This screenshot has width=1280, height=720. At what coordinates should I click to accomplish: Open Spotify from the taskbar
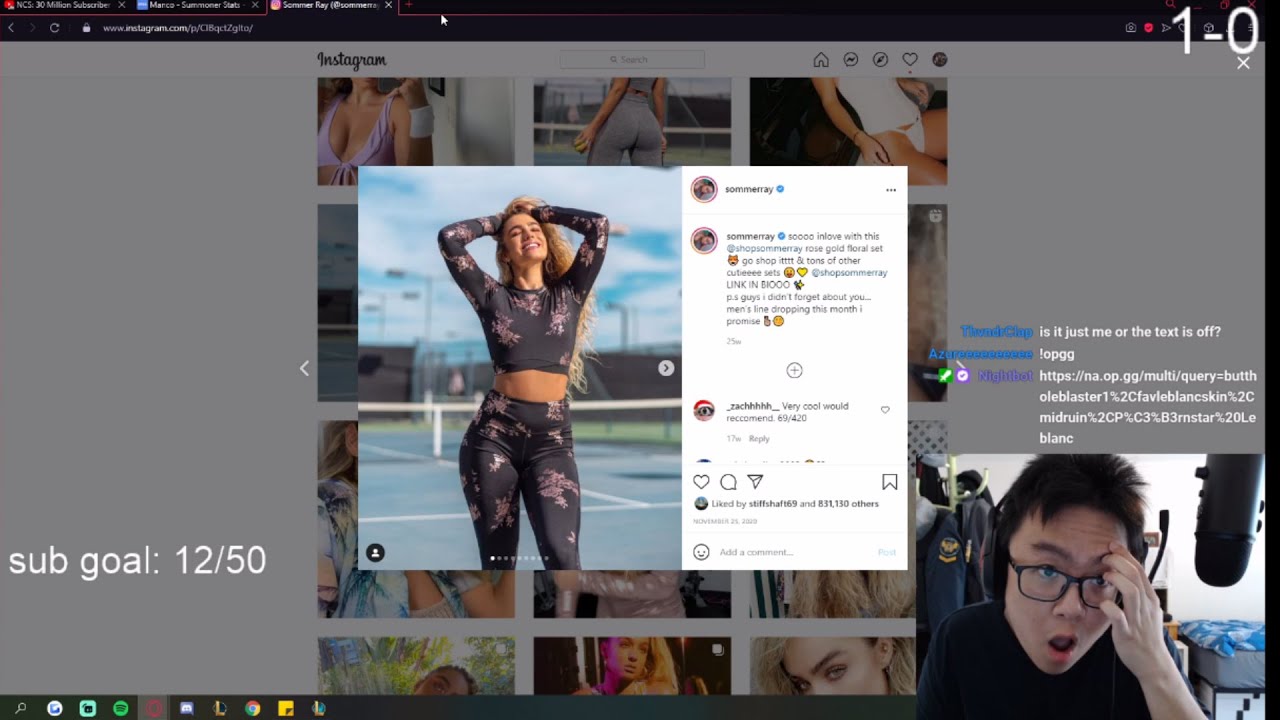point(121,708)
